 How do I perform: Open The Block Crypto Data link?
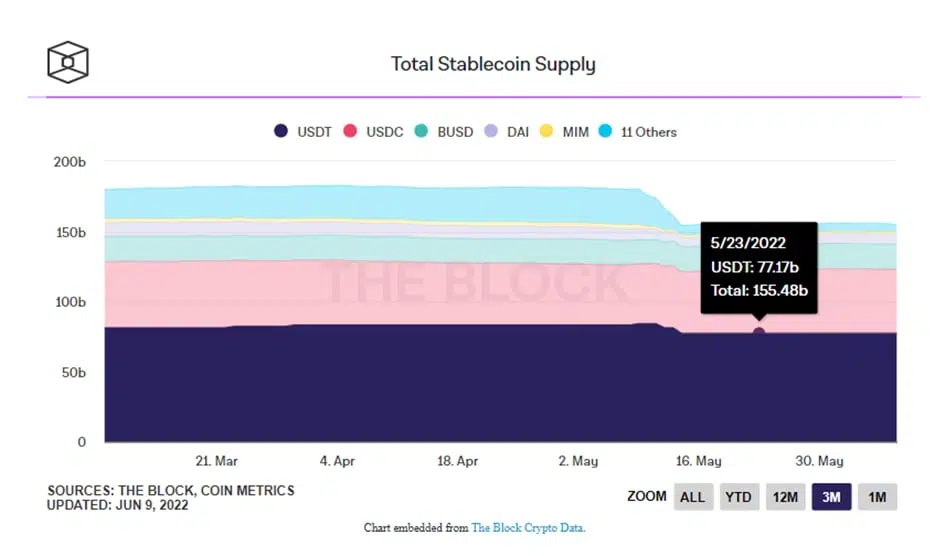click(527, 528)
